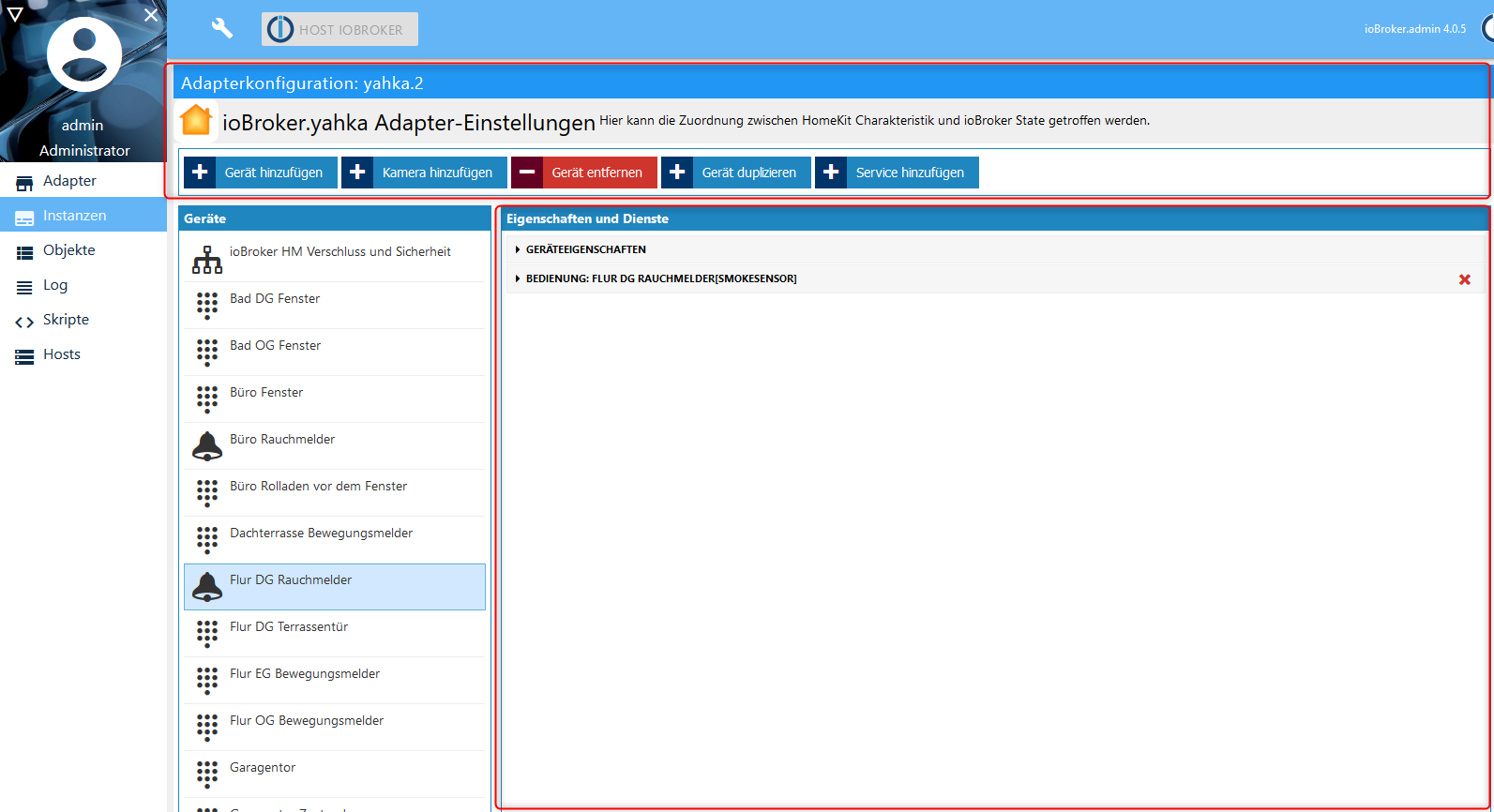Viewport: 1494px width, 812px height.
Task: Click the Eigenschaften und Dienste panel header
Action: (x=995, y=218)
